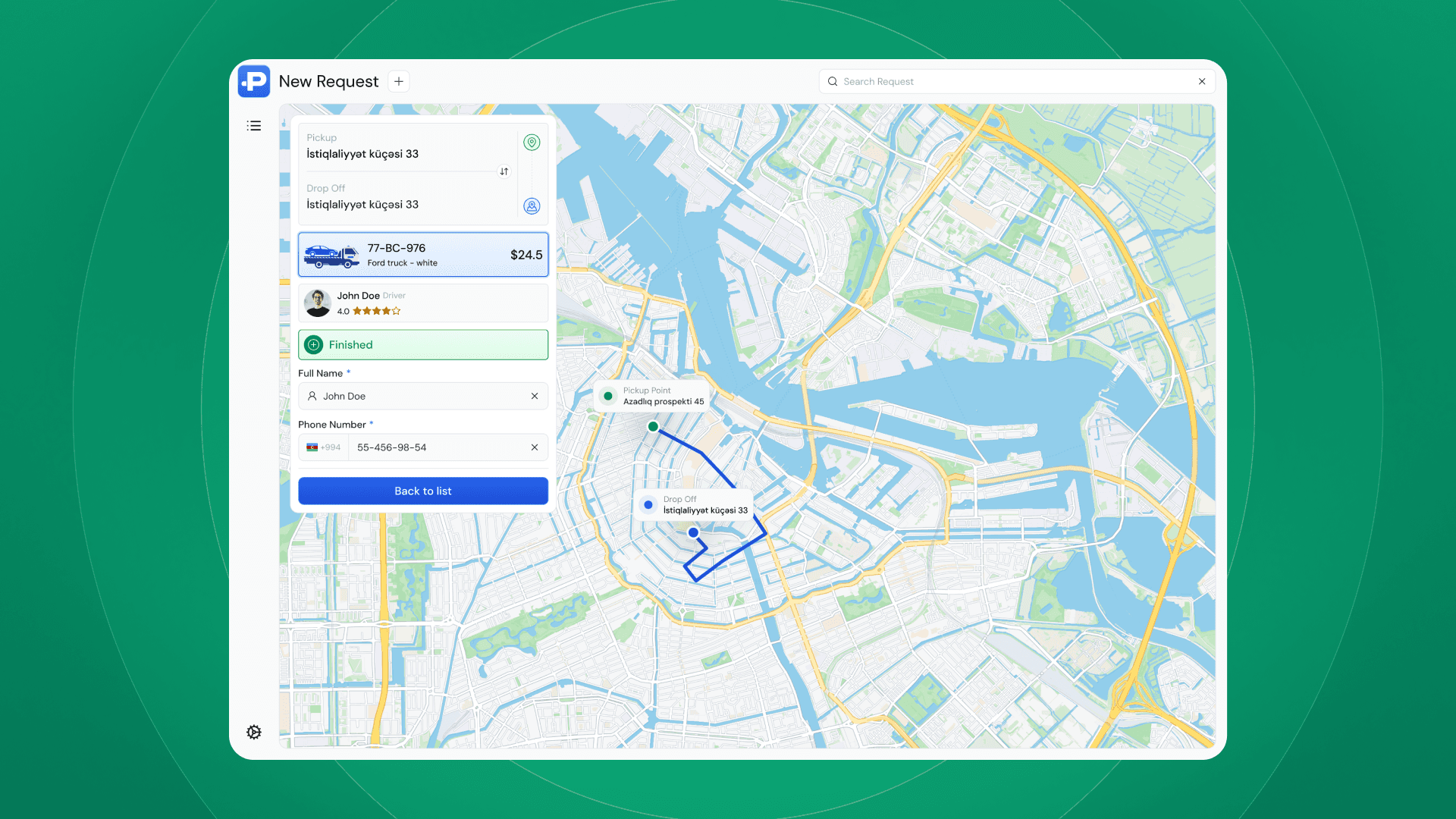Select vehicle card 77-BC-976
Image resolution: width=1456 pixels, height=819 pixels.
tap(422, 254)
